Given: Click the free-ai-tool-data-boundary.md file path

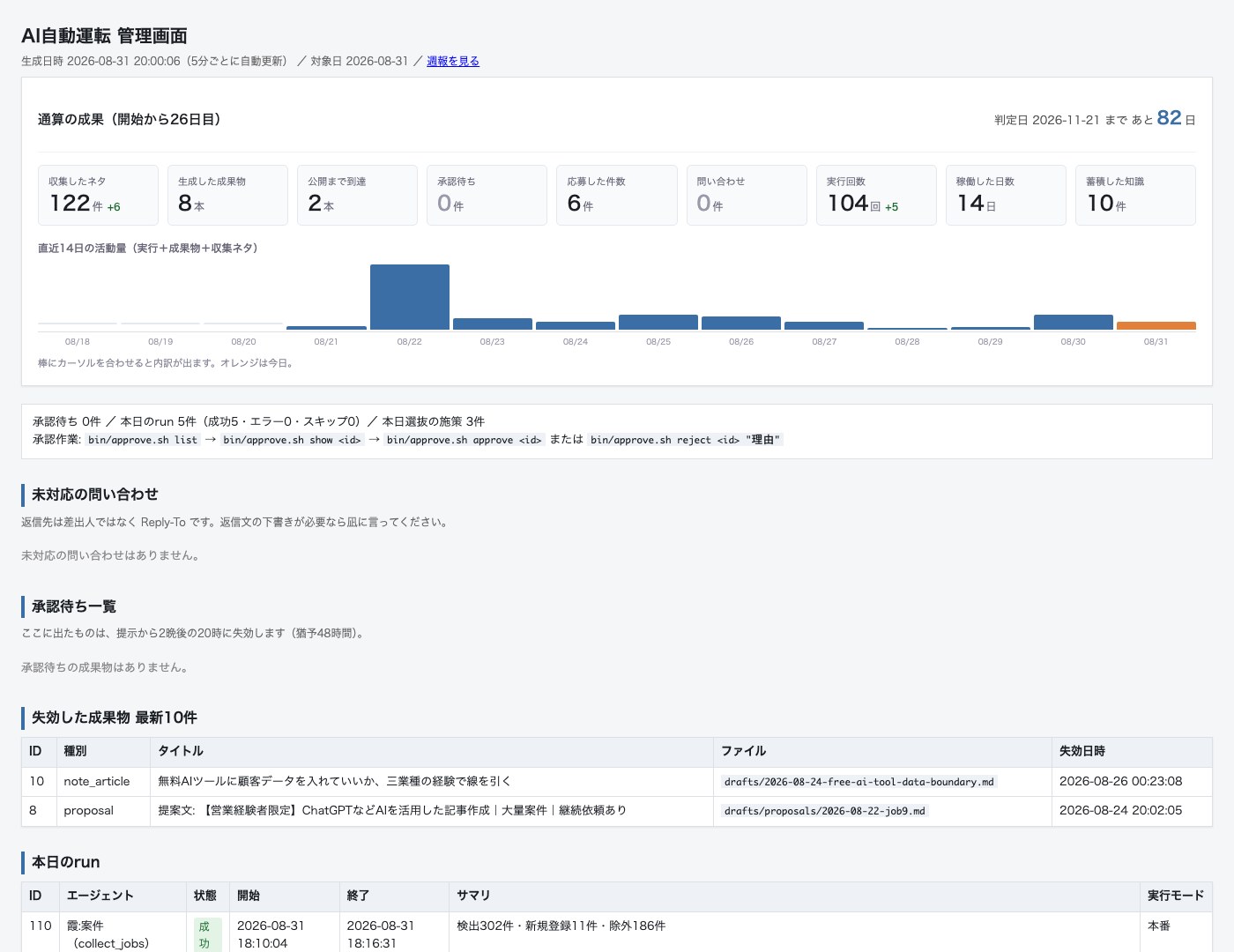Looking at the screenshot, I should click(x=859, y=782).
